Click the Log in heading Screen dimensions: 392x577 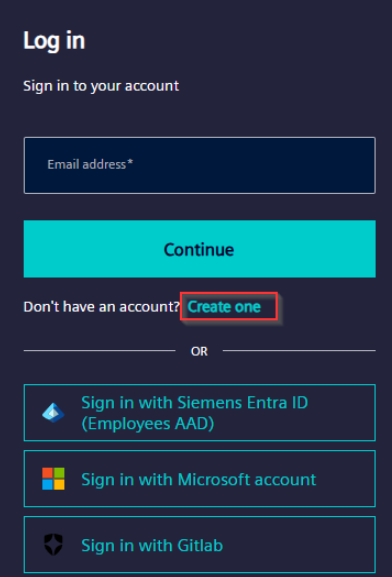(54, 40)
